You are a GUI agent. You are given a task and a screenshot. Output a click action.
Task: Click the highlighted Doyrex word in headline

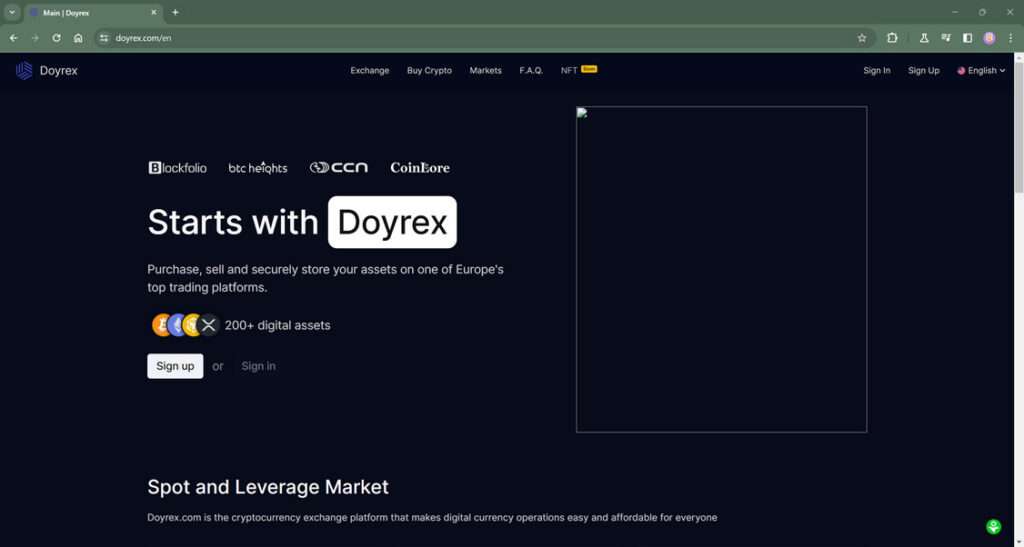click(392, 222)
